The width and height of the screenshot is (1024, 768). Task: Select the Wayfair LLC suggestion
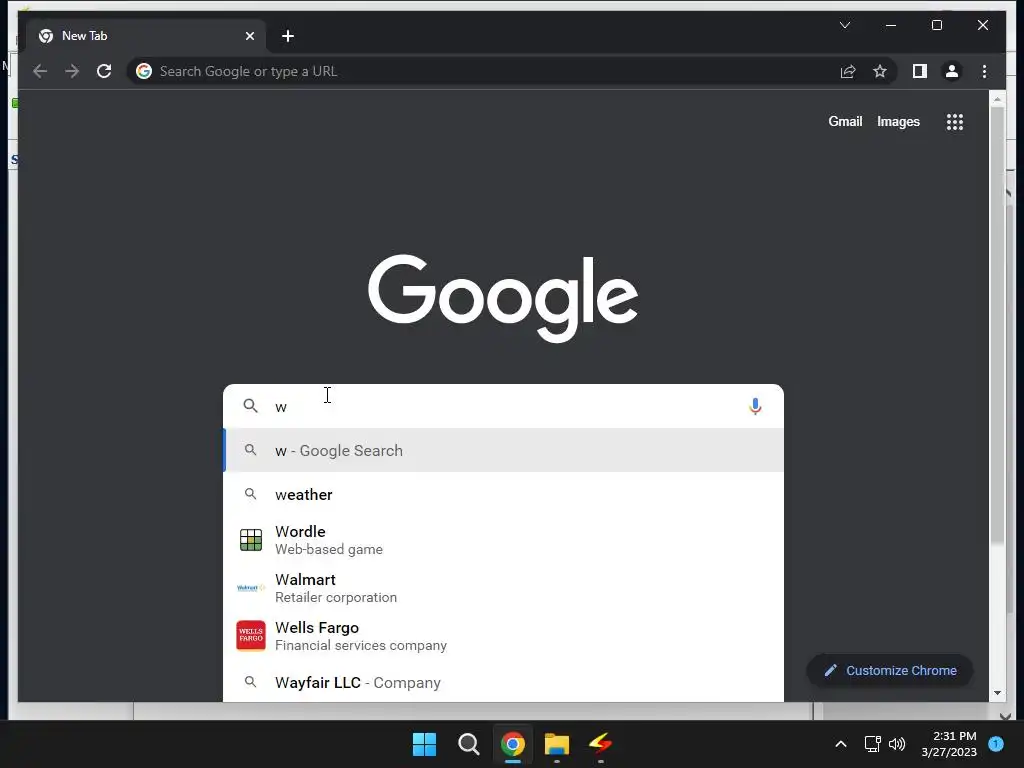[504, 682]
